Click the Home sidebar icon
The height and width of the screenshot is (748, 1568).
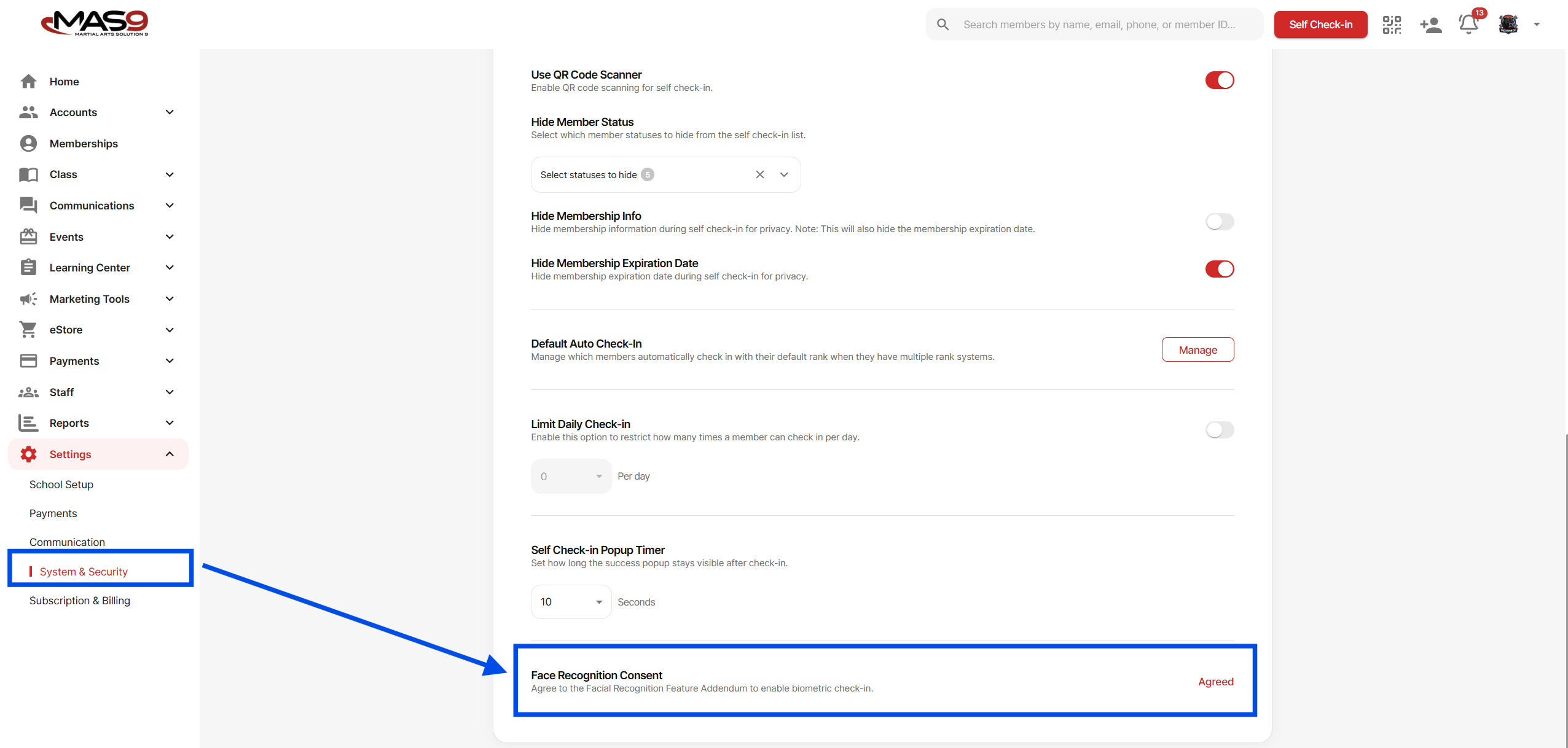click(x=28, y=82)
